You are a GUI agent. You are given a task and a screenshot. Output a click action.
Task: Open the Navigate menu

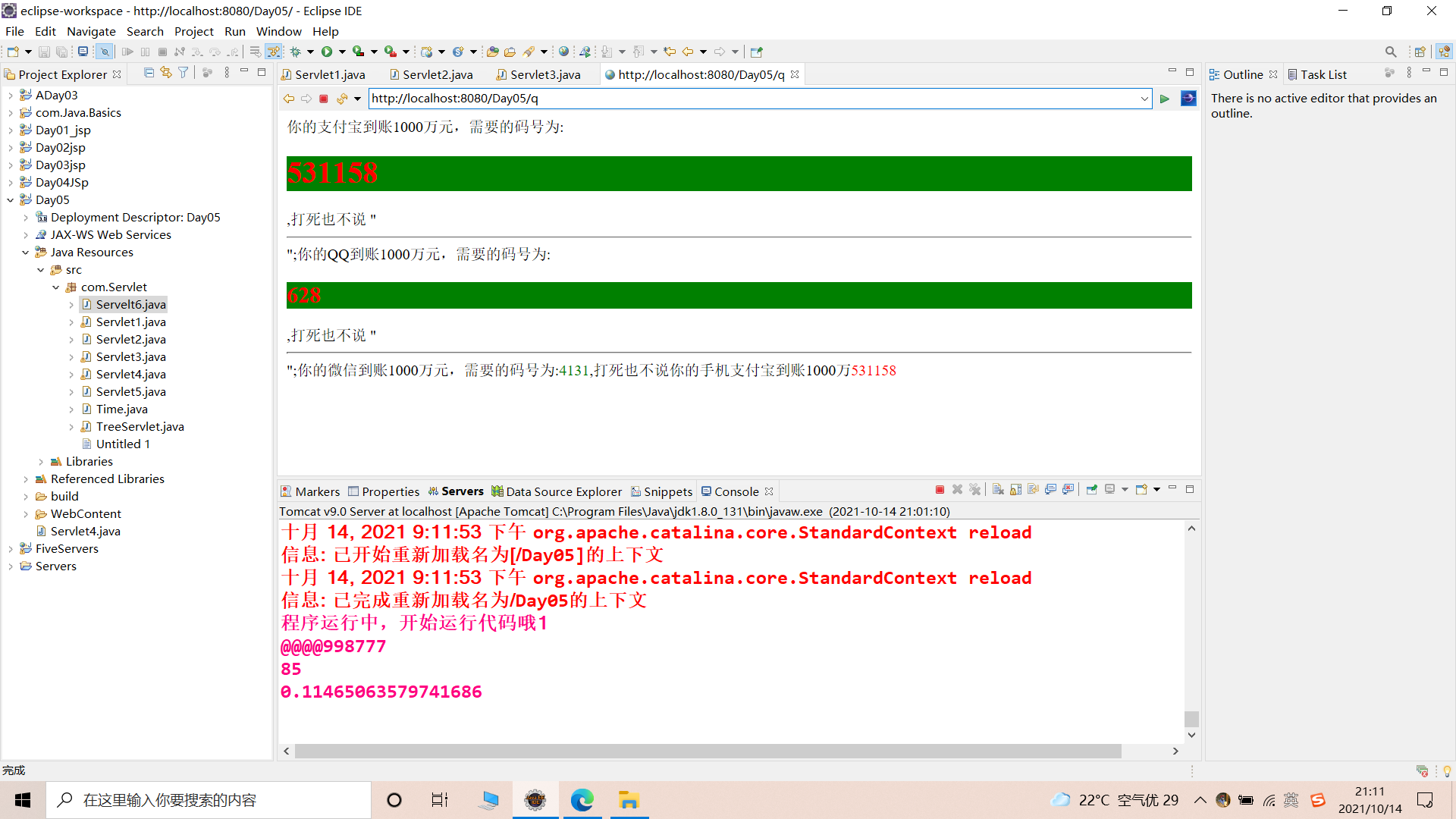91,31
